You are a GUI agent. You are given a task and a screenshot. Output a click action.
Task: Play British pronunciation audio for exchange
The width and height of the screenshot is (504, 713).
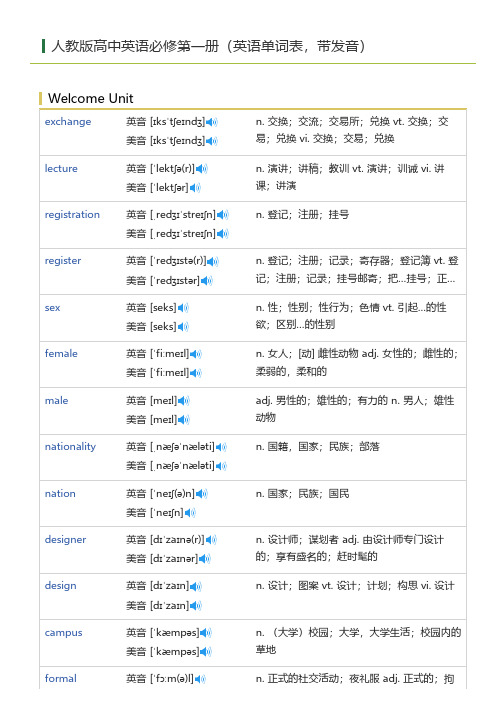point(212,122)
